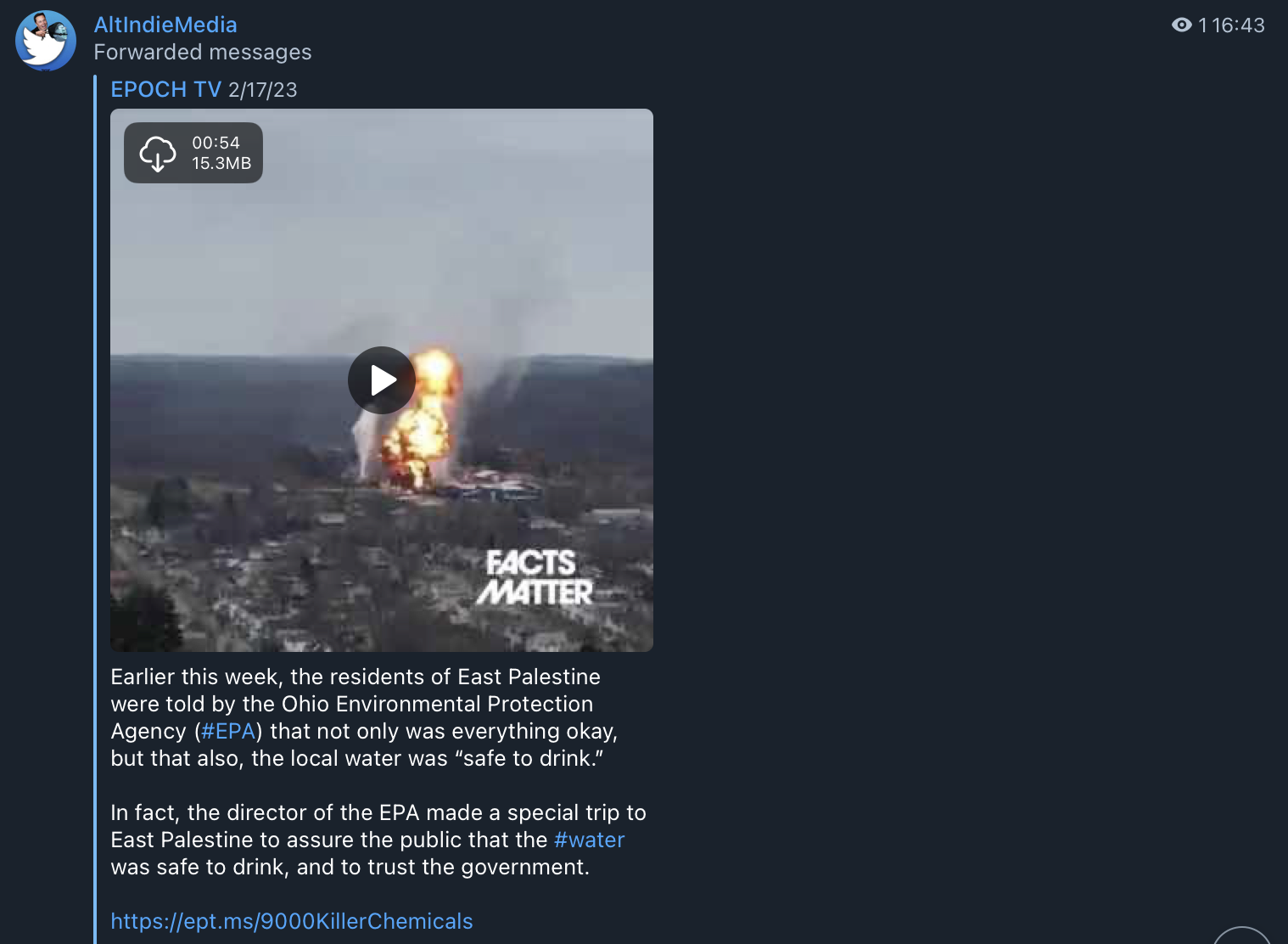1288x944 pixels.
Task: Play the East Palestine explosion video
Action: click(382, 380)
